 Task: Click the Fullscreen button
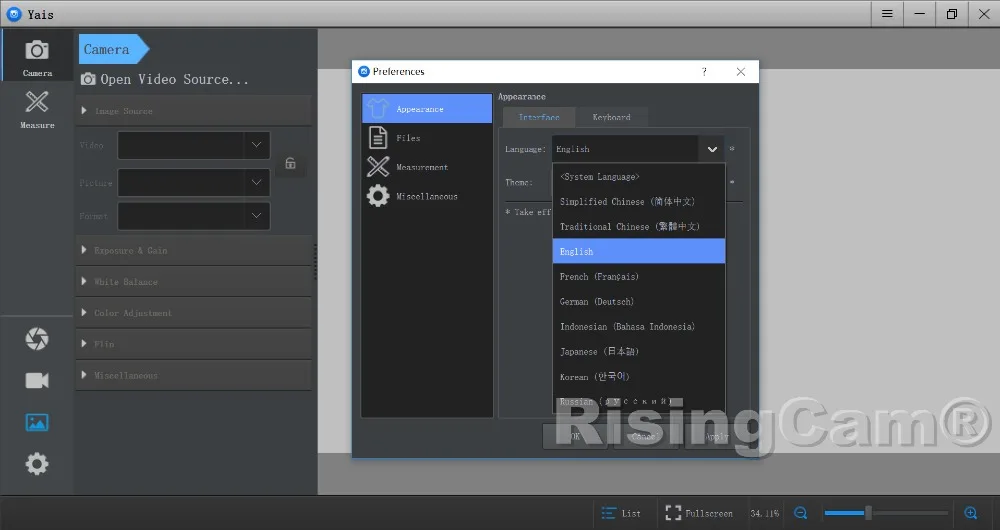699,513
